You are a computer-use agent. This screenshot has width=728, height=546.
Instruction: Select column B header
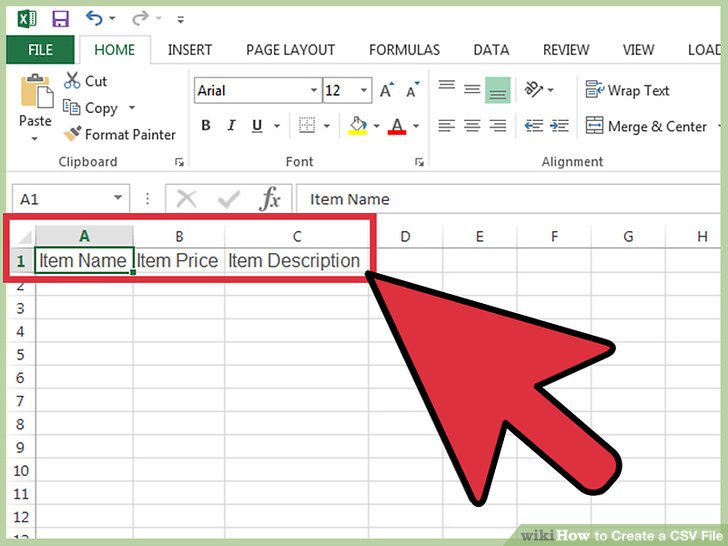(x=179, y=236)
